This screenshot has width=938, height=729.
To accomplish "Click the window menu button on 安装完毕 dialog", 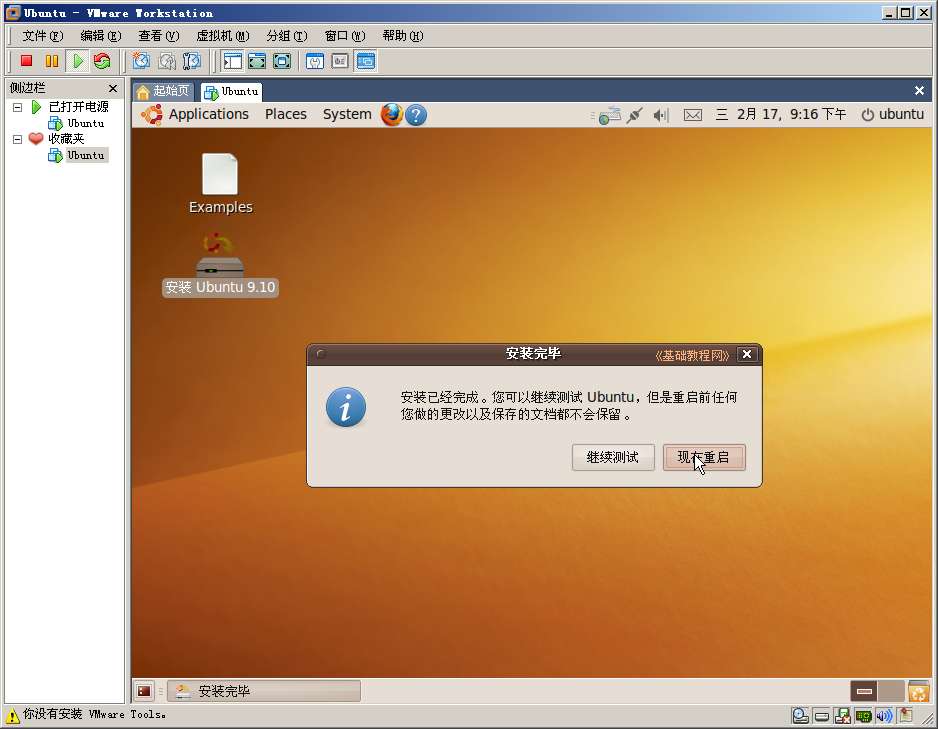I will 321,354.
